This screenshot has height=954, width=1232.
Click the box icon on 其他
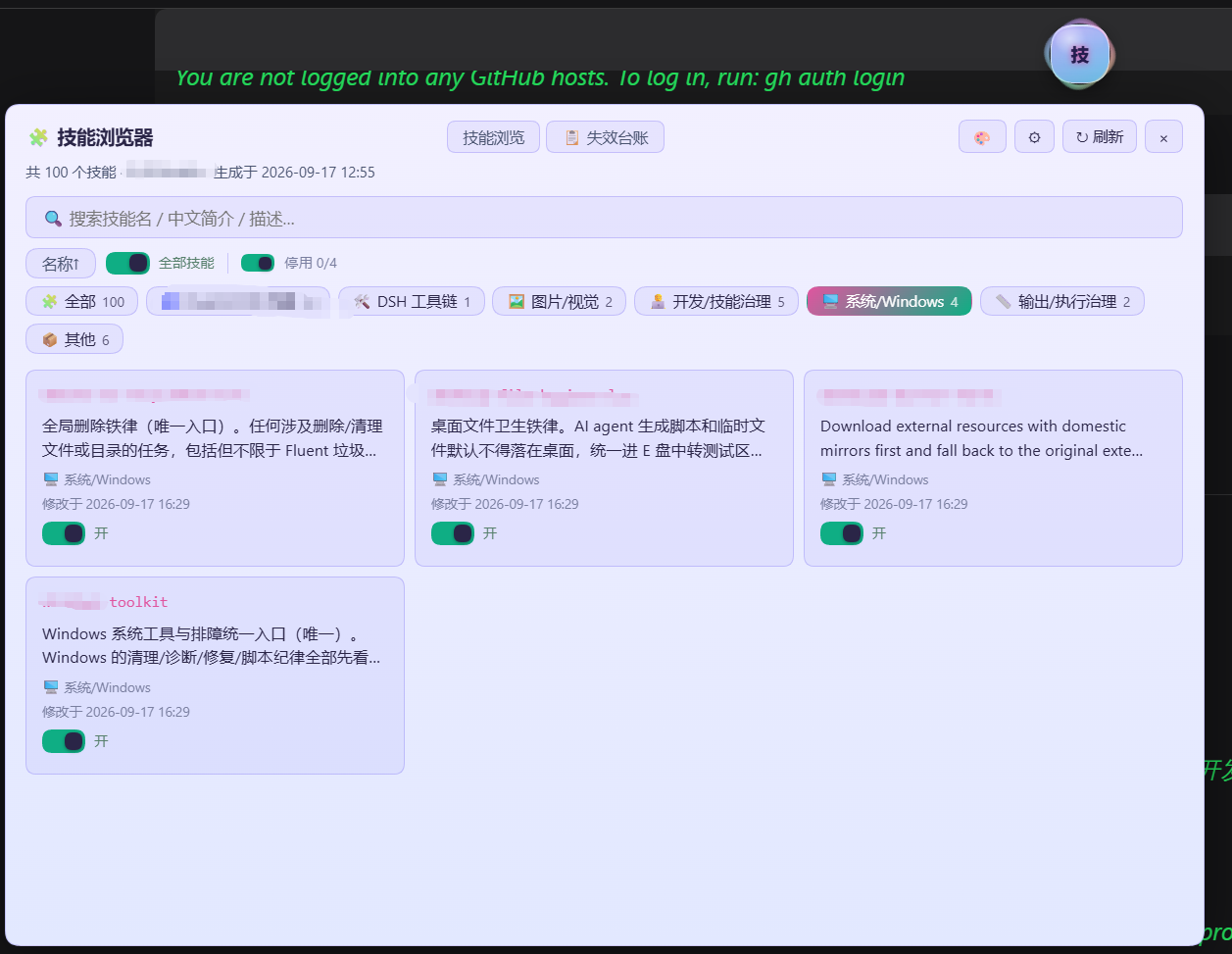pos(49,339)
